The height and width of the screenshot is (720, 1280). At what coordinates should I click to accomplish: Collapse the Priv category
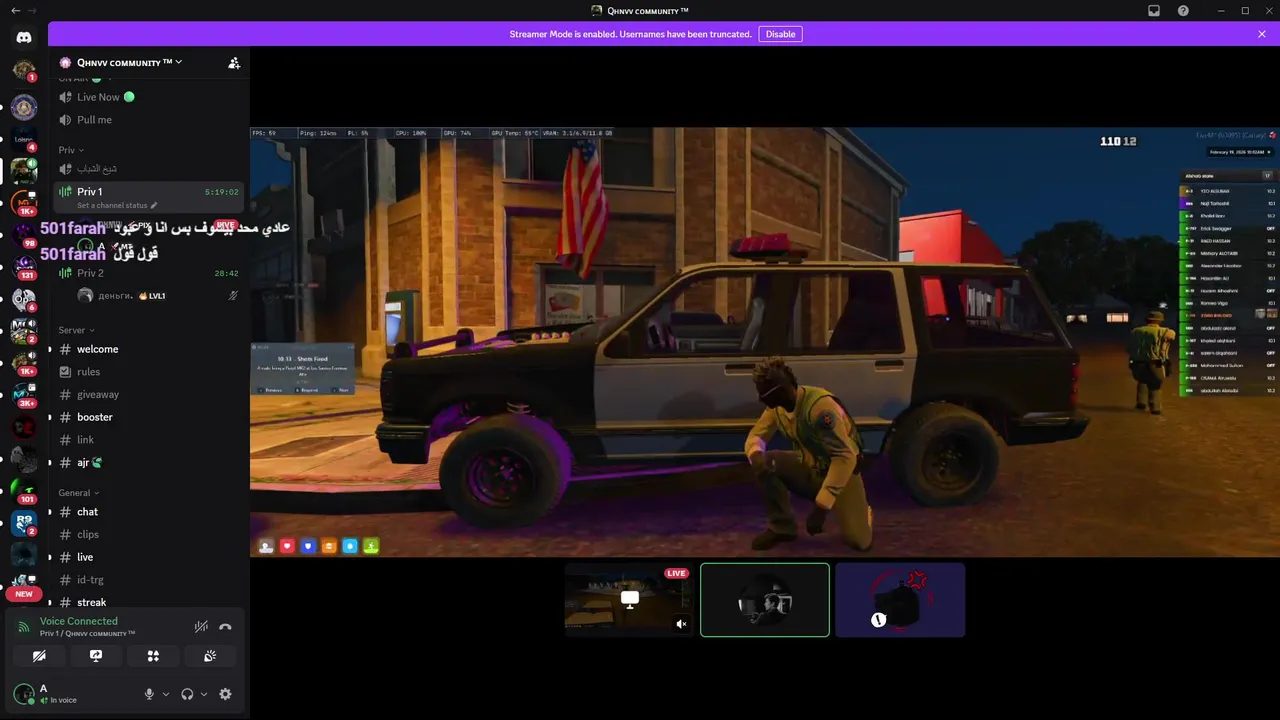71,150
